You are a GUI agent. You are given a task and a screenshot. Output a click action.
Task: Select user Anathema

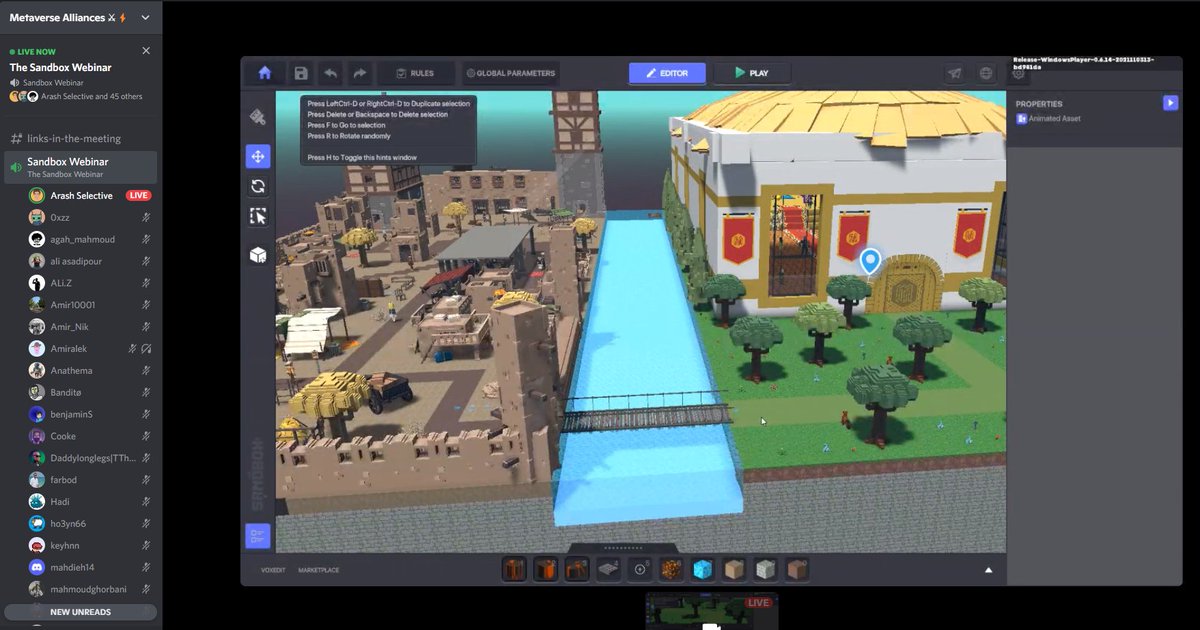coord(88,370)
